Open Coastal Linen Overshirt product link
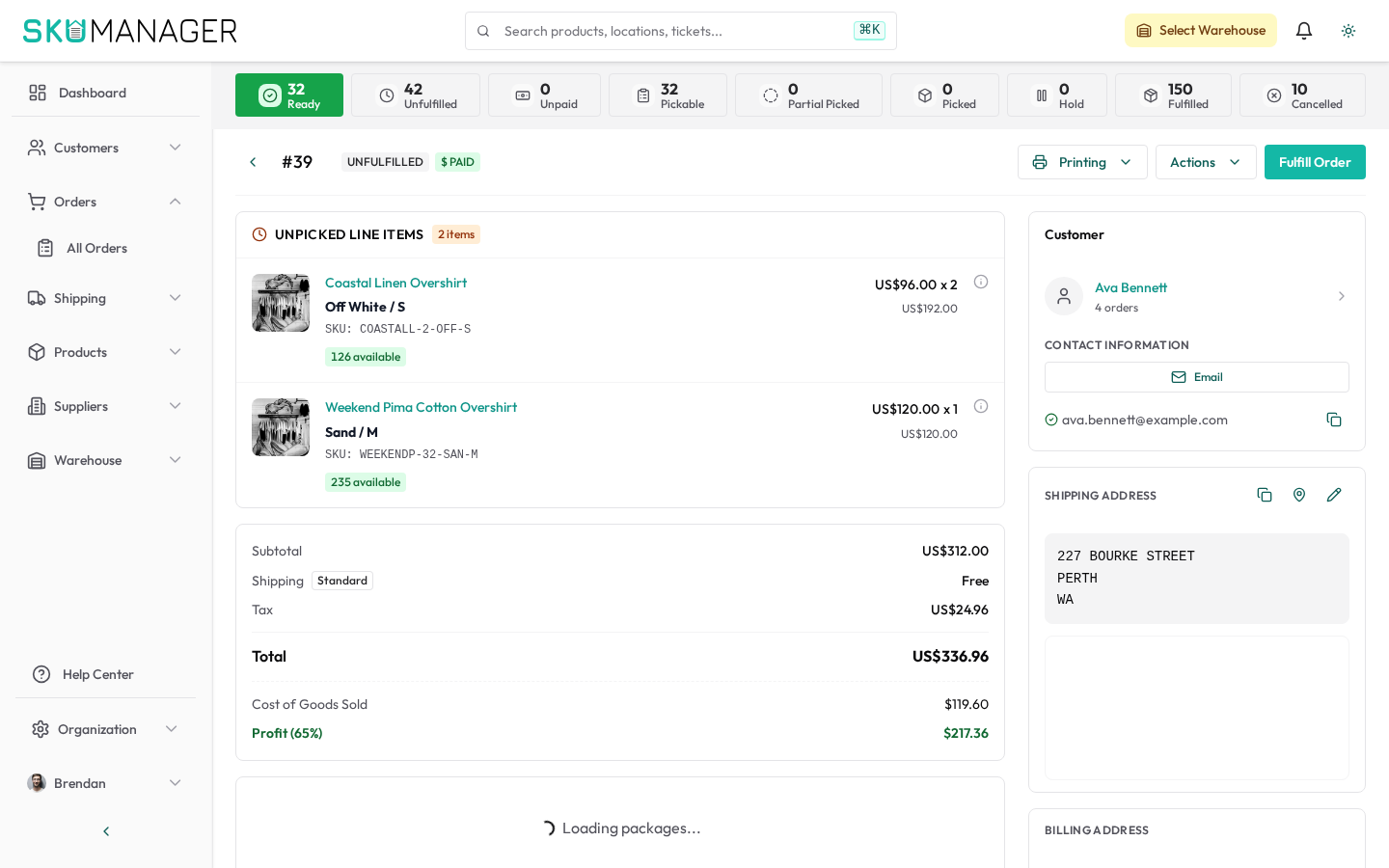Viewport: 1389px width, 868px height. 395,283
